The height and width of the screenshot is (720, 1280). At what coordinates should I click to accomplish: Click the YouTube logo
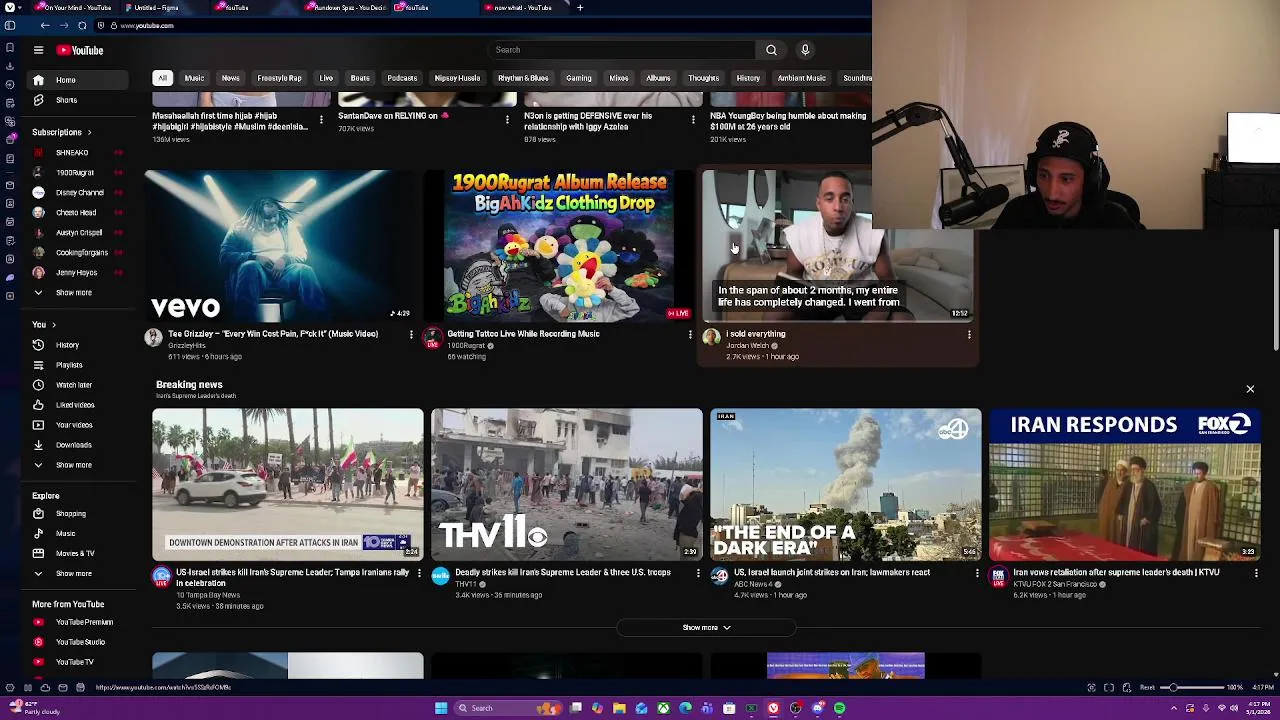(80, 50)
